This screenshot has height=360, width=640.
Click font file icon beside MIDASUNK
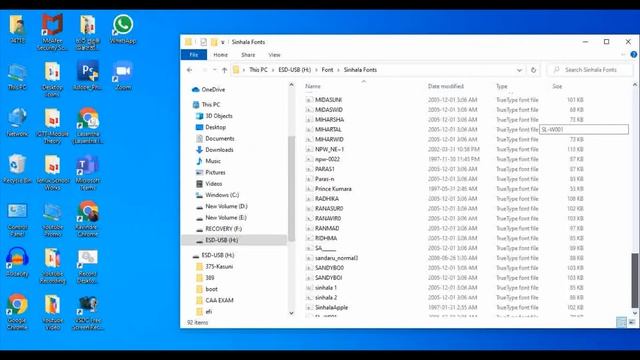309,100
